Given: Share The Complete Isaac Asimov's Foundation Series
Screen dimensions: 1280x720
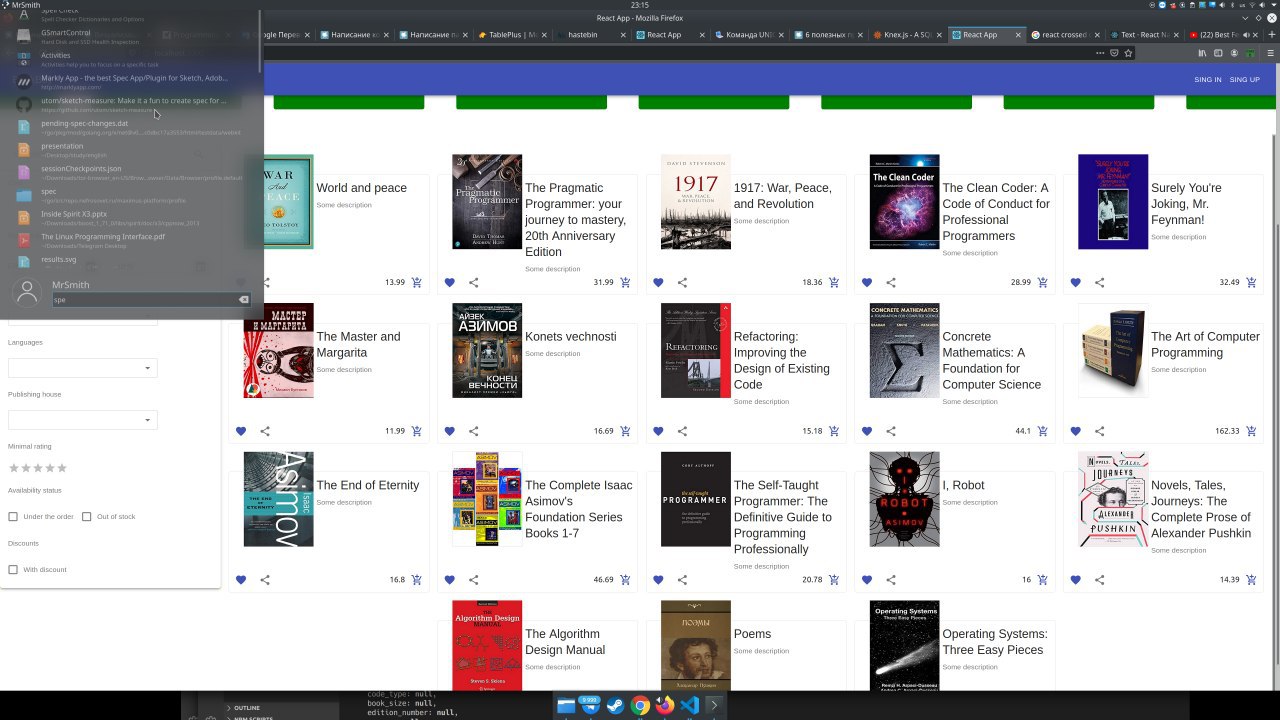Looking at the screenshot, I should tap(474, 580).
